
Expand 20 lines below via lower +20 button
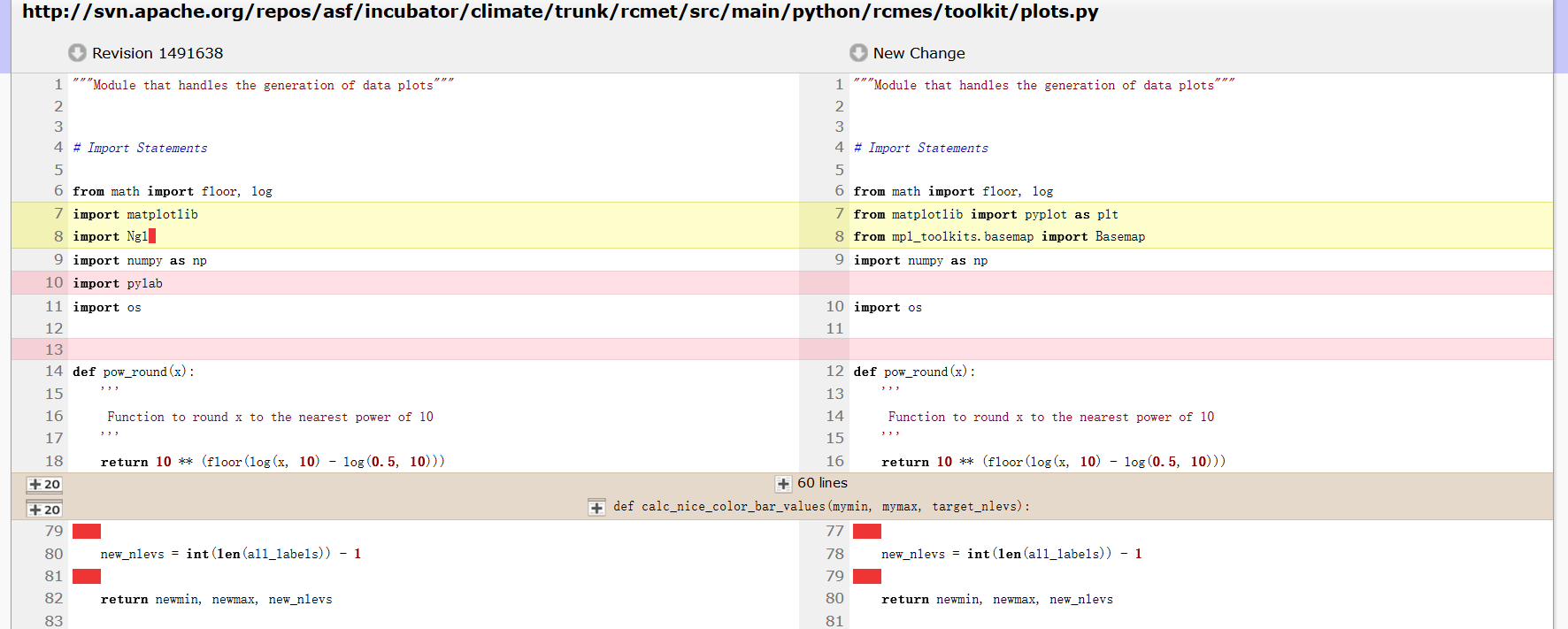(x=44, y=510)
